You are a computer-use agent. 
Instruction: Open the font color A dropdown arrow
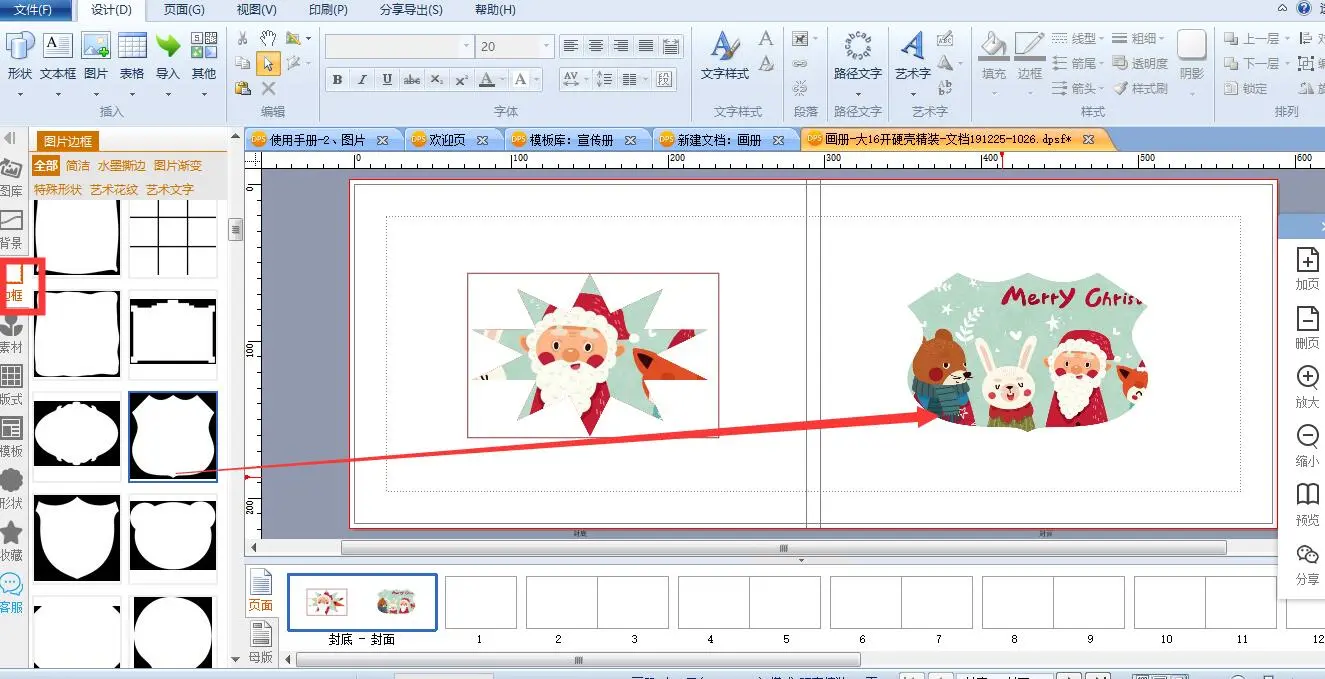(501, 80)
